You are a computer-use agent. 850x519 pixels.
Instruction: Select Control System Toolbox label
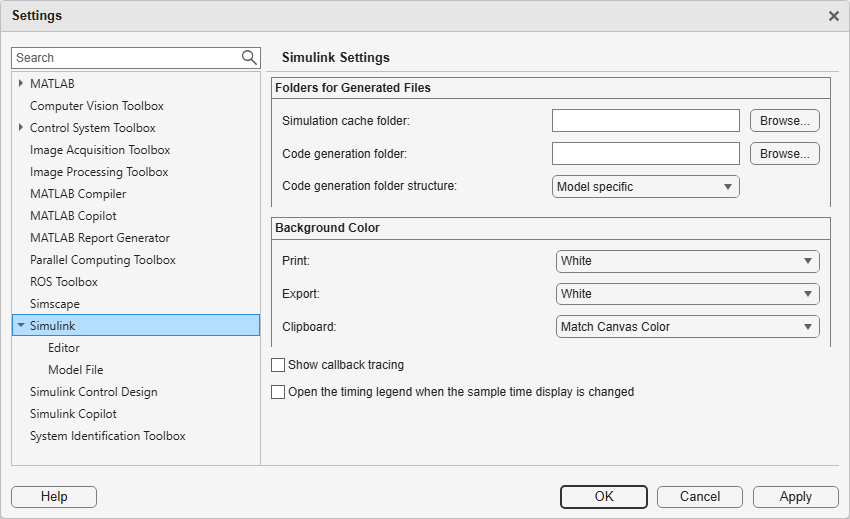click(93, 128)
